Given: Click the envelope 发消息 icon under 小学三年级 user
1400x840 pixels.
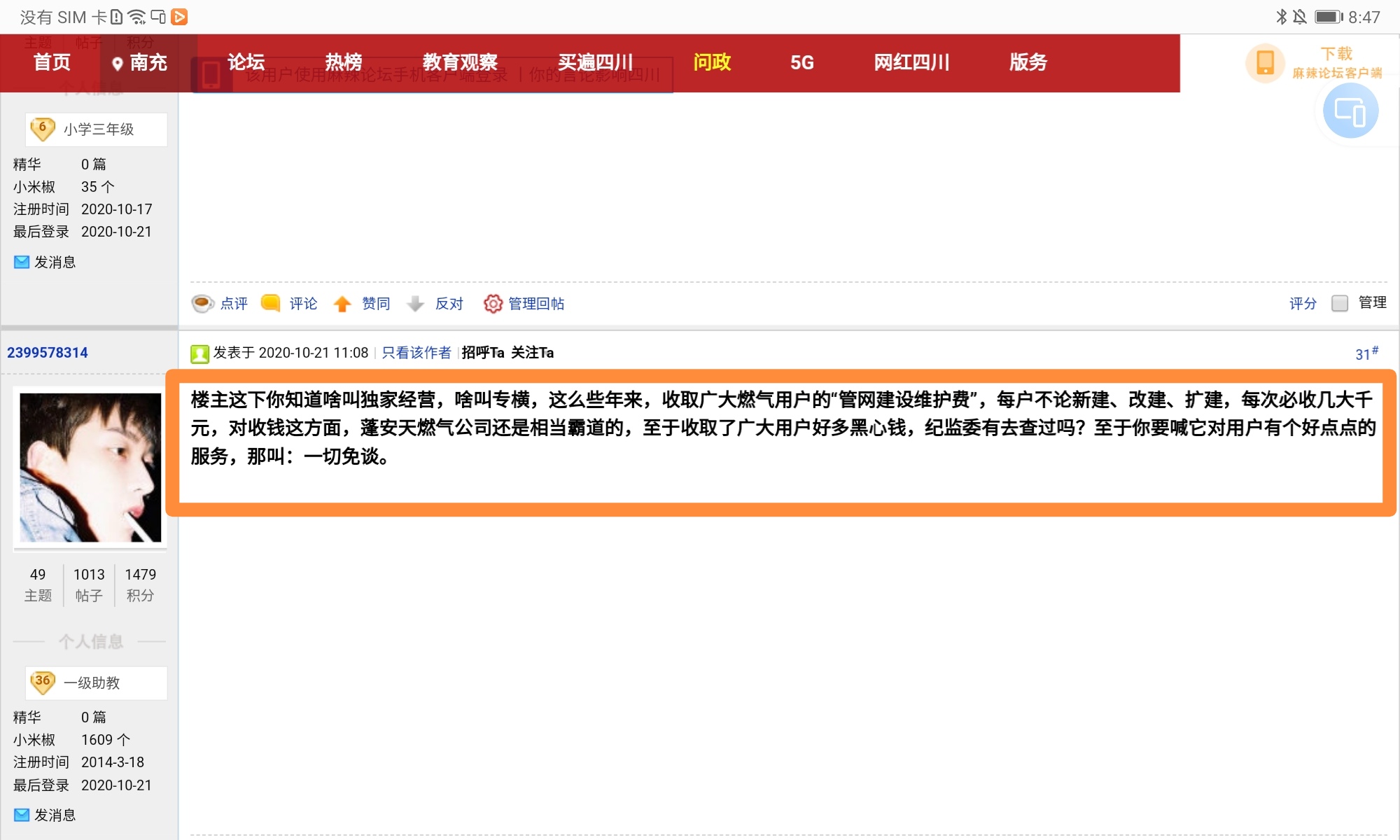Looking at the screenshot, I should tap(22, 262).
